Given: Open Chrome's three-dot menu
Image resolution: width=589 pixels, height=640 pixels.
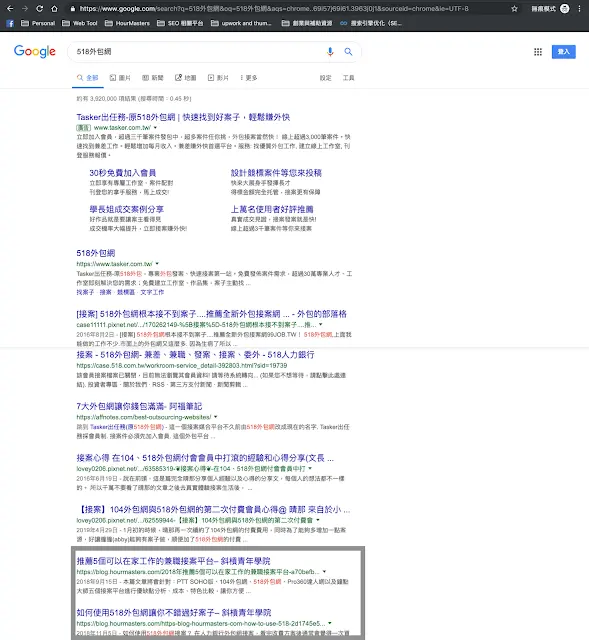Looking at the screenshot, I should (579, 9).
